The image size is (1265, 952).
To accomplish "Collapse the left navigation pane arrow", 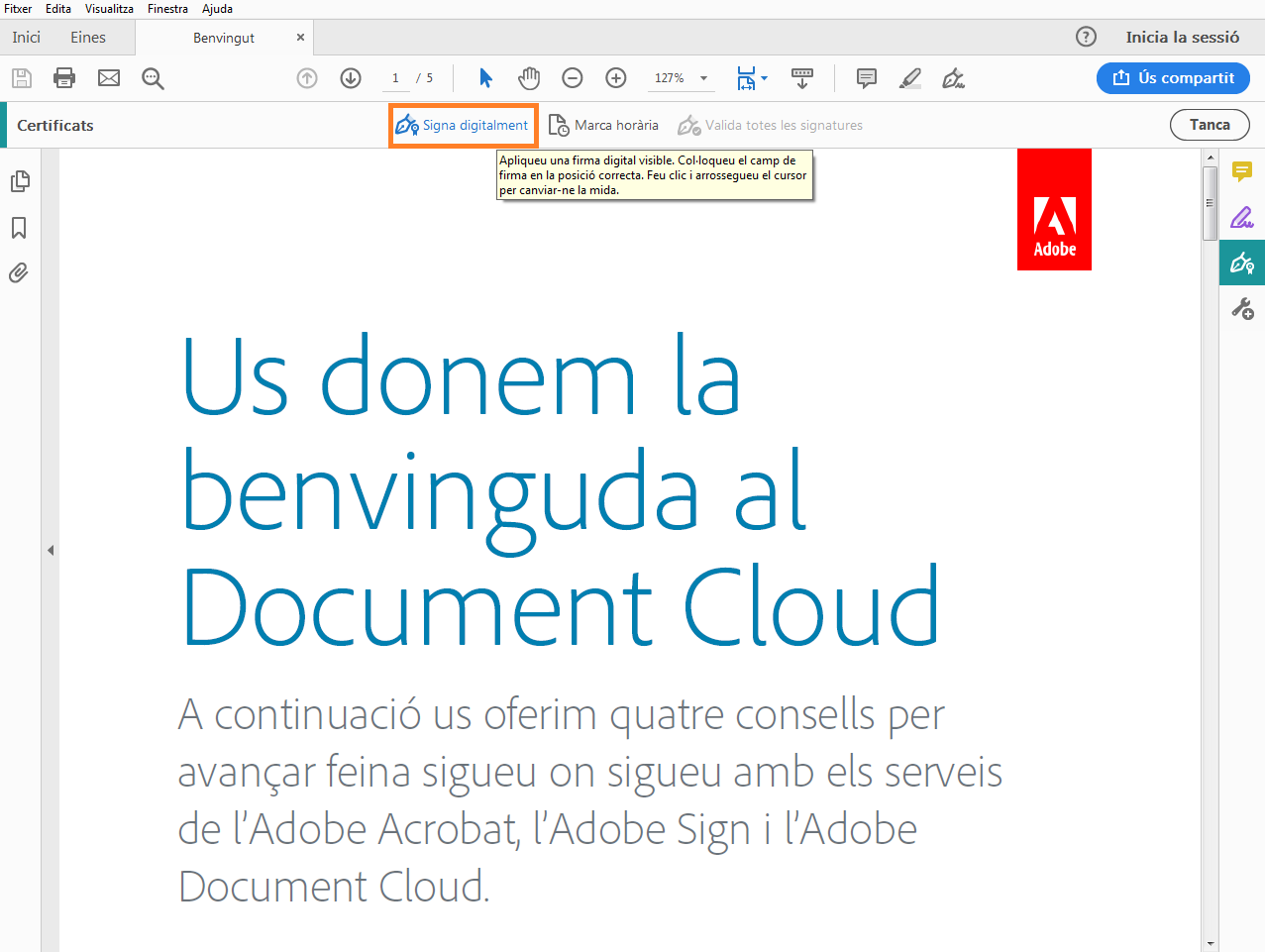I will (x=51, y=550).
